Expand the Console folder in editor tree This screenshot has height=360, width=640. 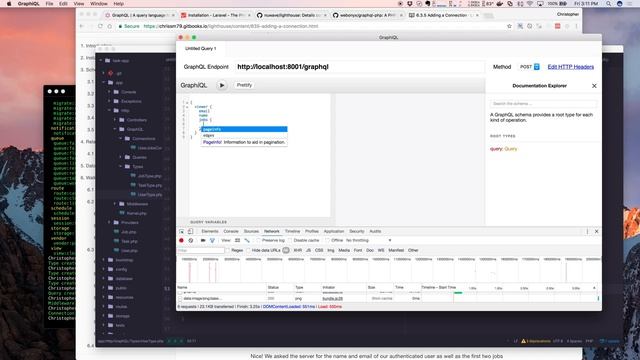coord(109,92)
